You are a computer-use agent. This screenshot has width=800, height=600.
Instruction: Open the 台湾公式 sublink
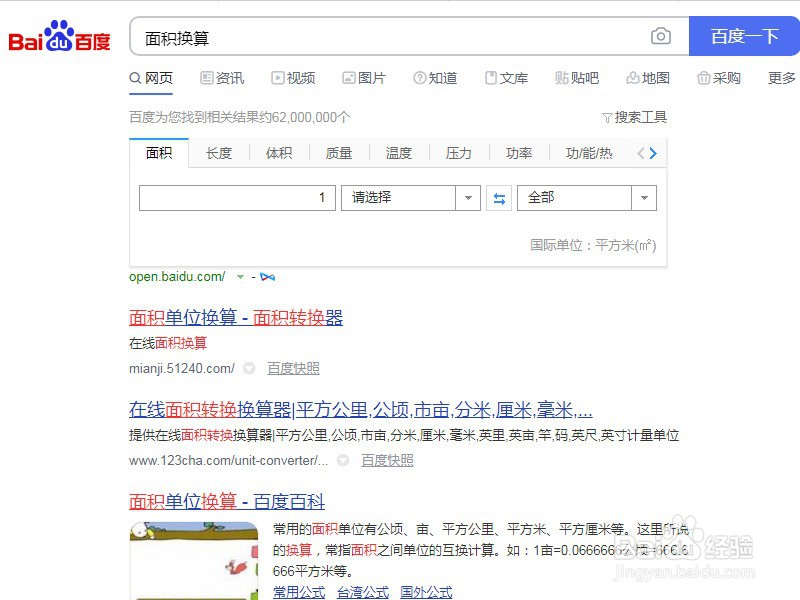[363, 592]
